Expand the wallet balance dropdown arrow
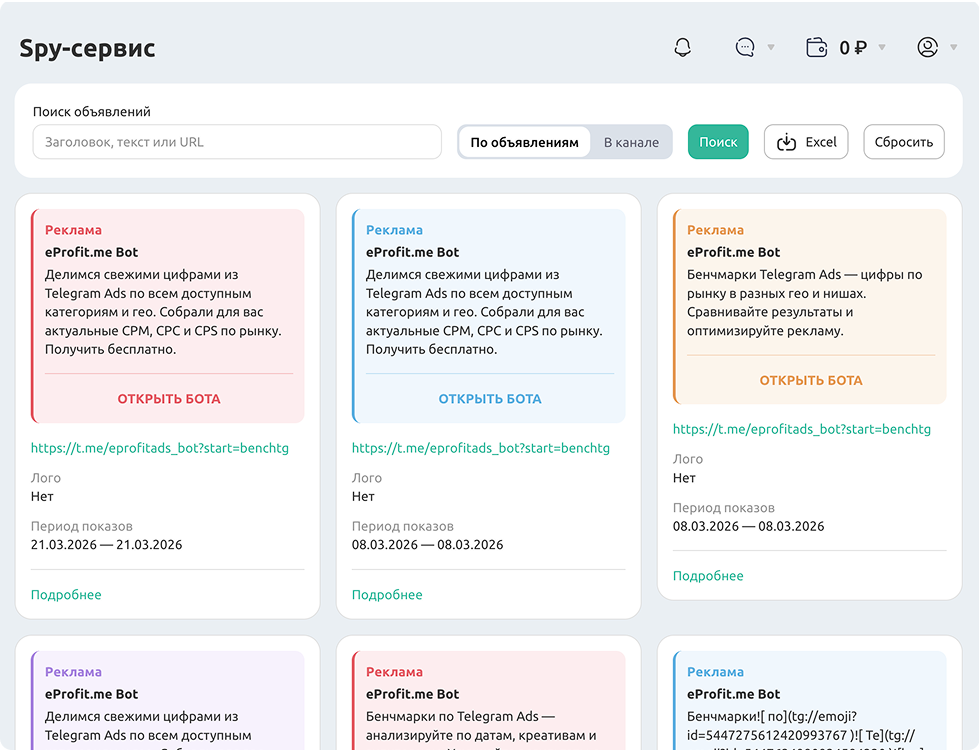The height and width of the screenshot is (750, 980). point(882,48)
